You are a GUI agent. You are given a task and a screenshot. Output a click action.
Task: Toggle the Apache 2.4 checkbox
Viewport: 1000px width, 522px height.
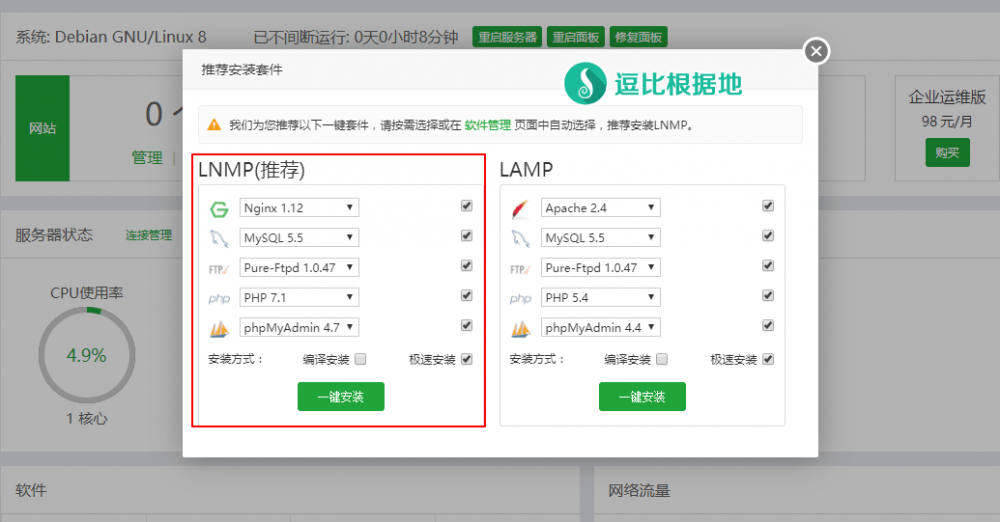768,206
